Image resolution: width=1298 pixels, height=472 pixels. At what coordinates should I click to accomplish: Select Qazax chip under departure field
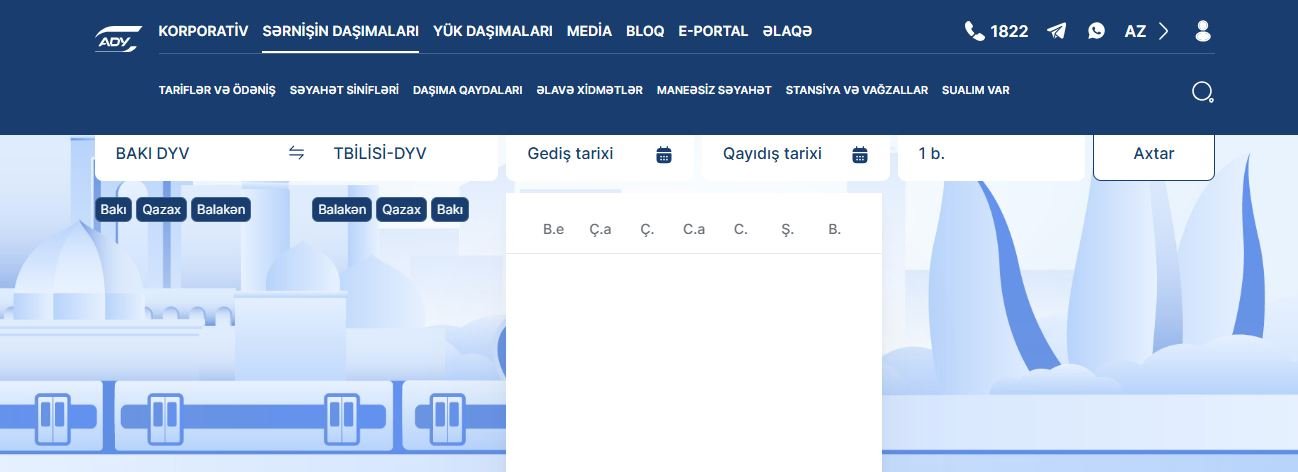click(162, 210)
